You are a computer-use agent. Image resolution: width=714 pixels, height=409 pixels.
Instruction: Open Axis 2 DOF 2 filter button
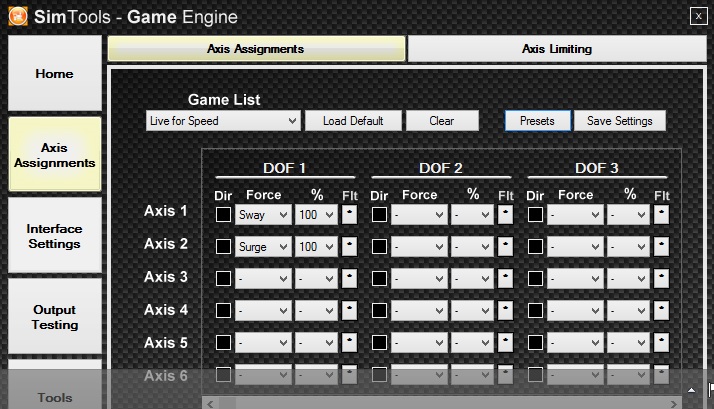[x=505, y=246]
